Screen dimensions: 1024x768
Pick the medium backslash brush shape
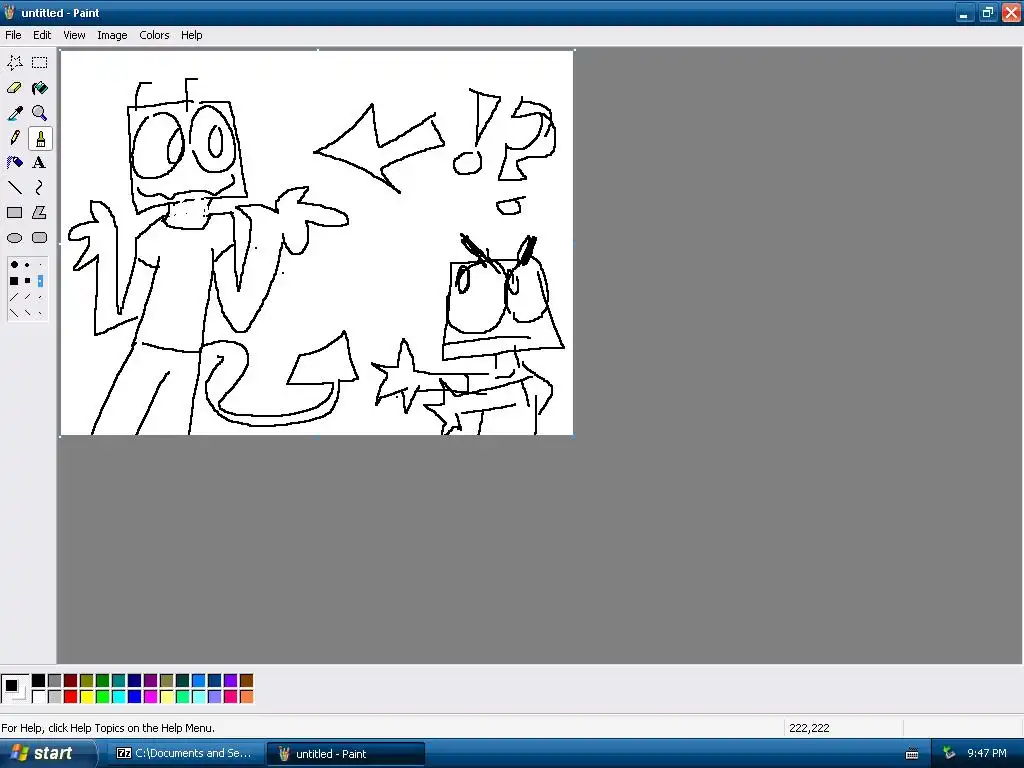click(27, 313)
